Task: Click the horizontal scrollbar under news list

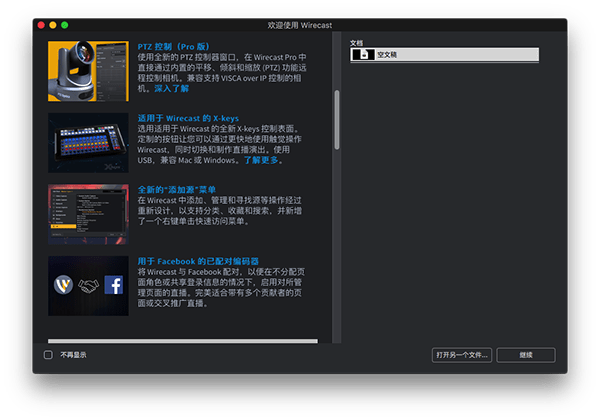Action: [x=183, y=341]
